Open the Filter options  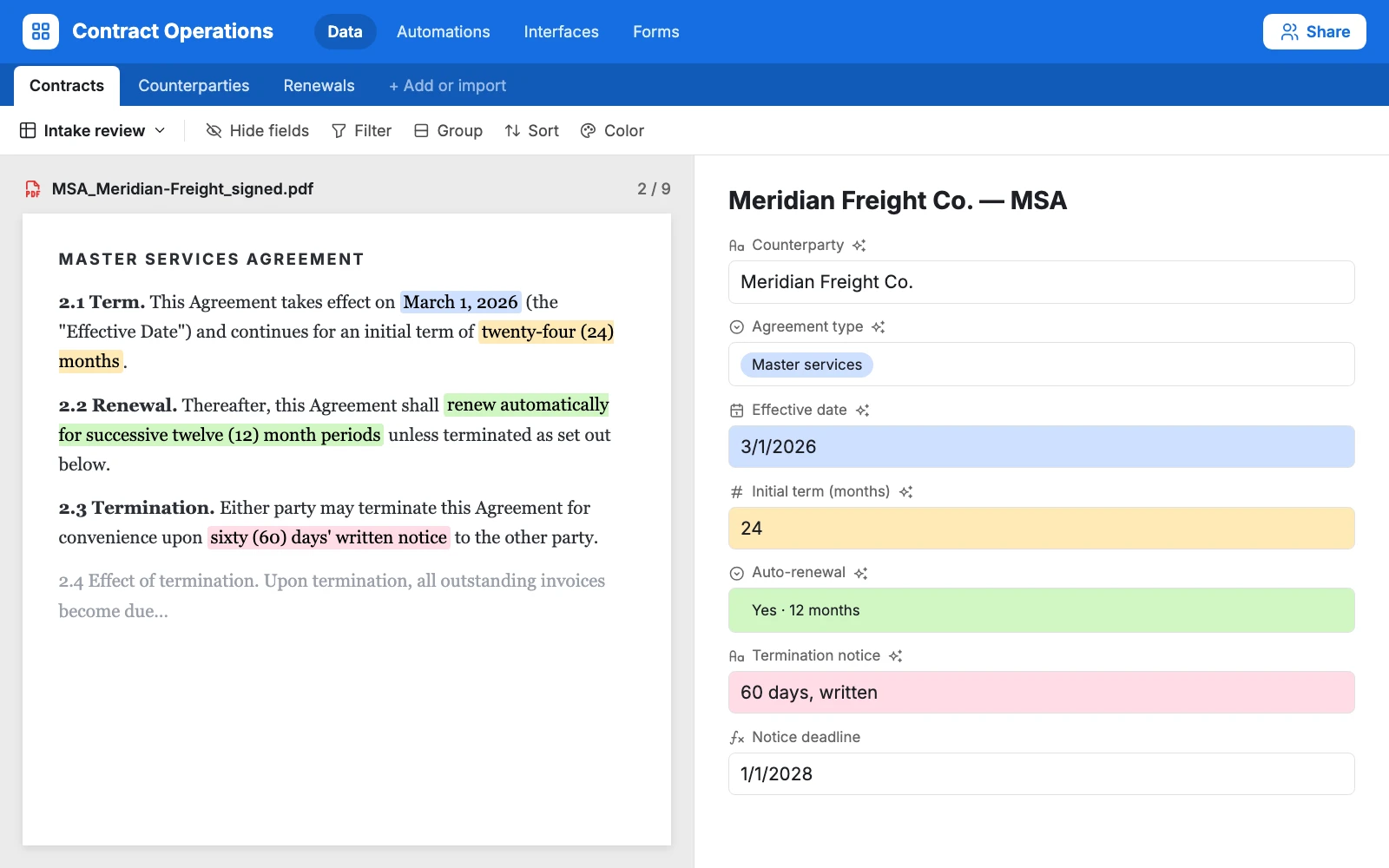(362, 130)
